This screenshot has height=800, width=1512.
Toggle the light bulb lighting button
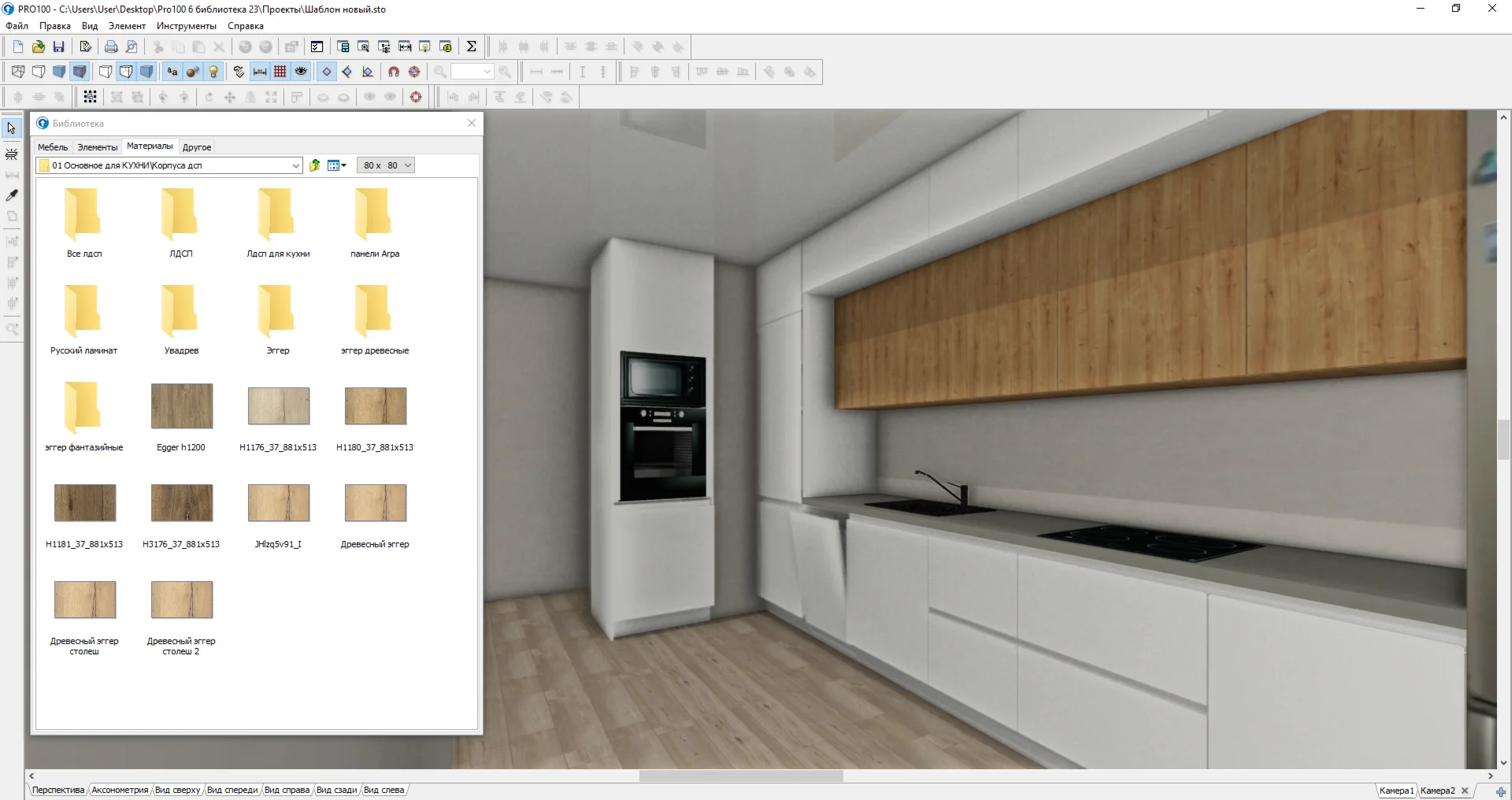coord(213,72)
